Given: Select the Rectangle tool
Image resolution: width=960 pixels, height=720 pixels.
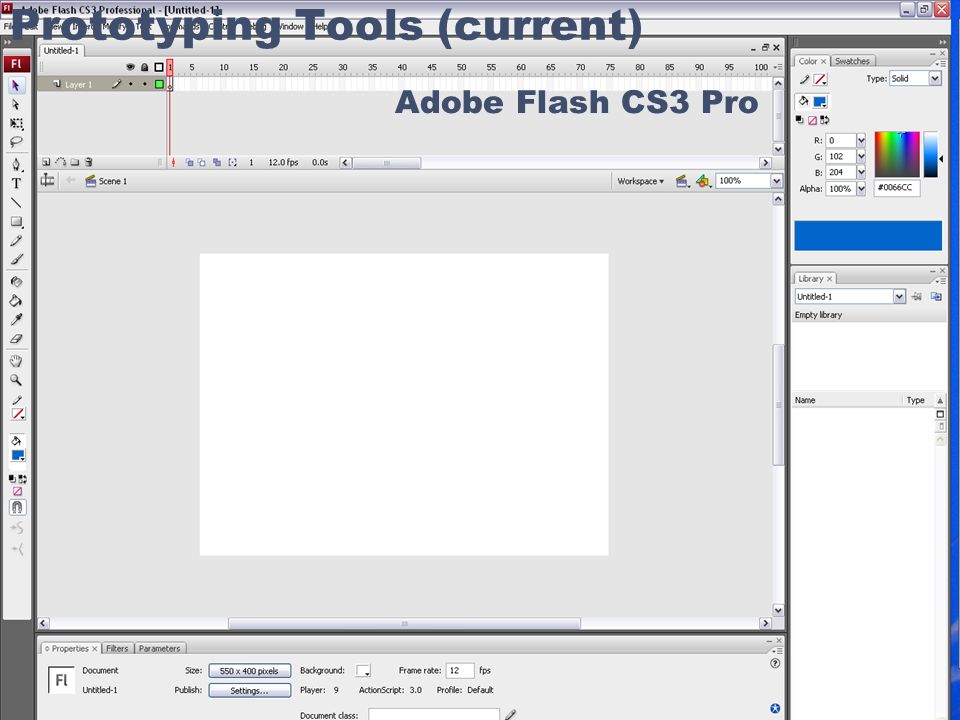Looking at the screenshot, I should [17, 222].
